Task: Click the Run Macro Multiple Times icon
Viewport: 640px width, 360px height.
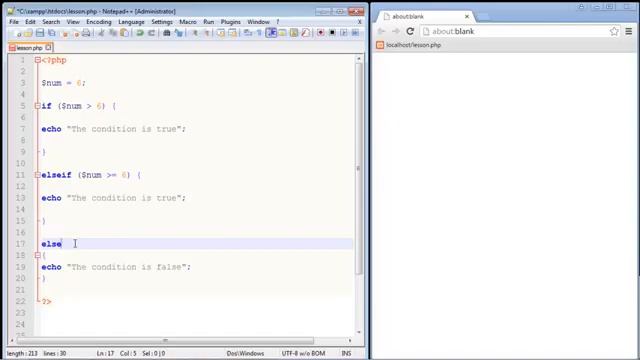Action: [x=356, y=33]
